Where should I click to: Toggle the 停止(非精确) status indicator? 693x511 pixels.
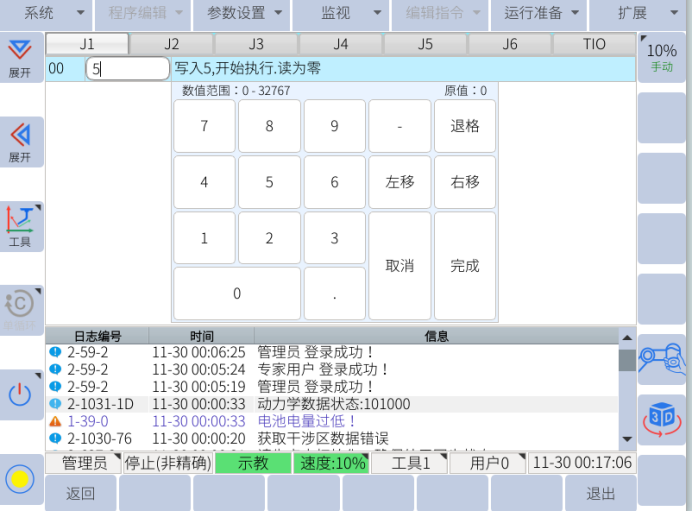click(167, 463)
